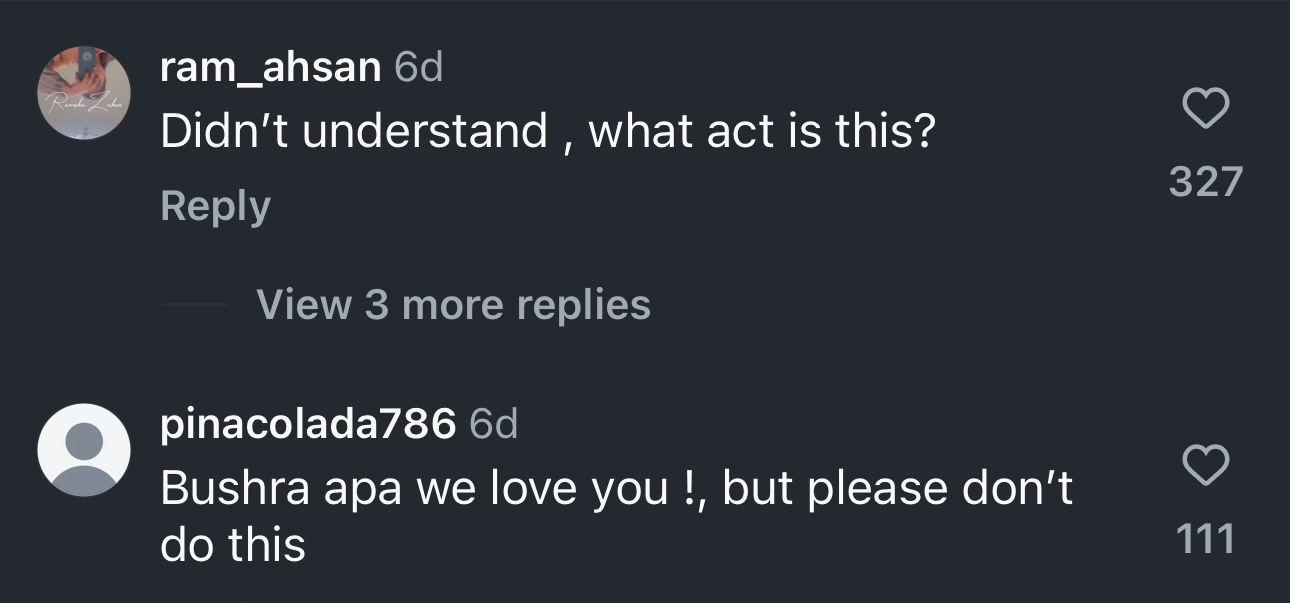This screenshot has height=603, width=1290.
Task: Click the dash line beside "View 3 more replies"
Action: click(195, 304)
